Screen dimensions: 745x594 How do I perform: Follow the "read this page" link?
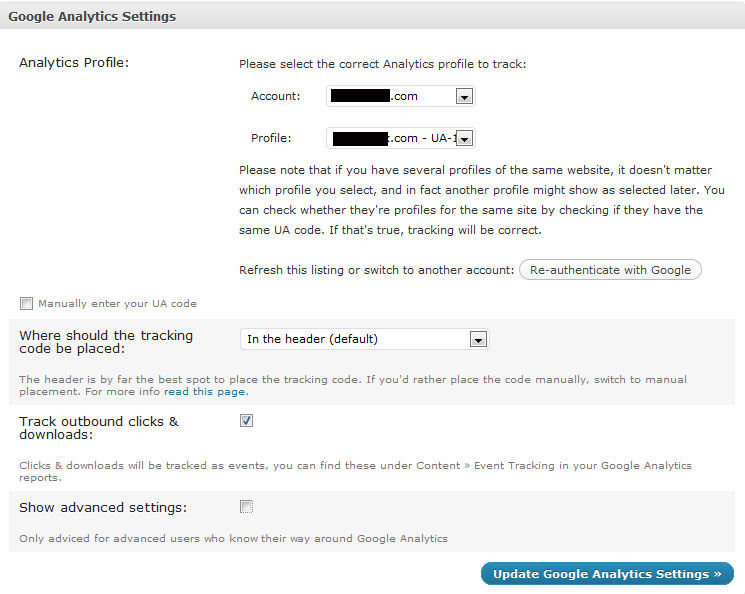(x=206, y=391)
